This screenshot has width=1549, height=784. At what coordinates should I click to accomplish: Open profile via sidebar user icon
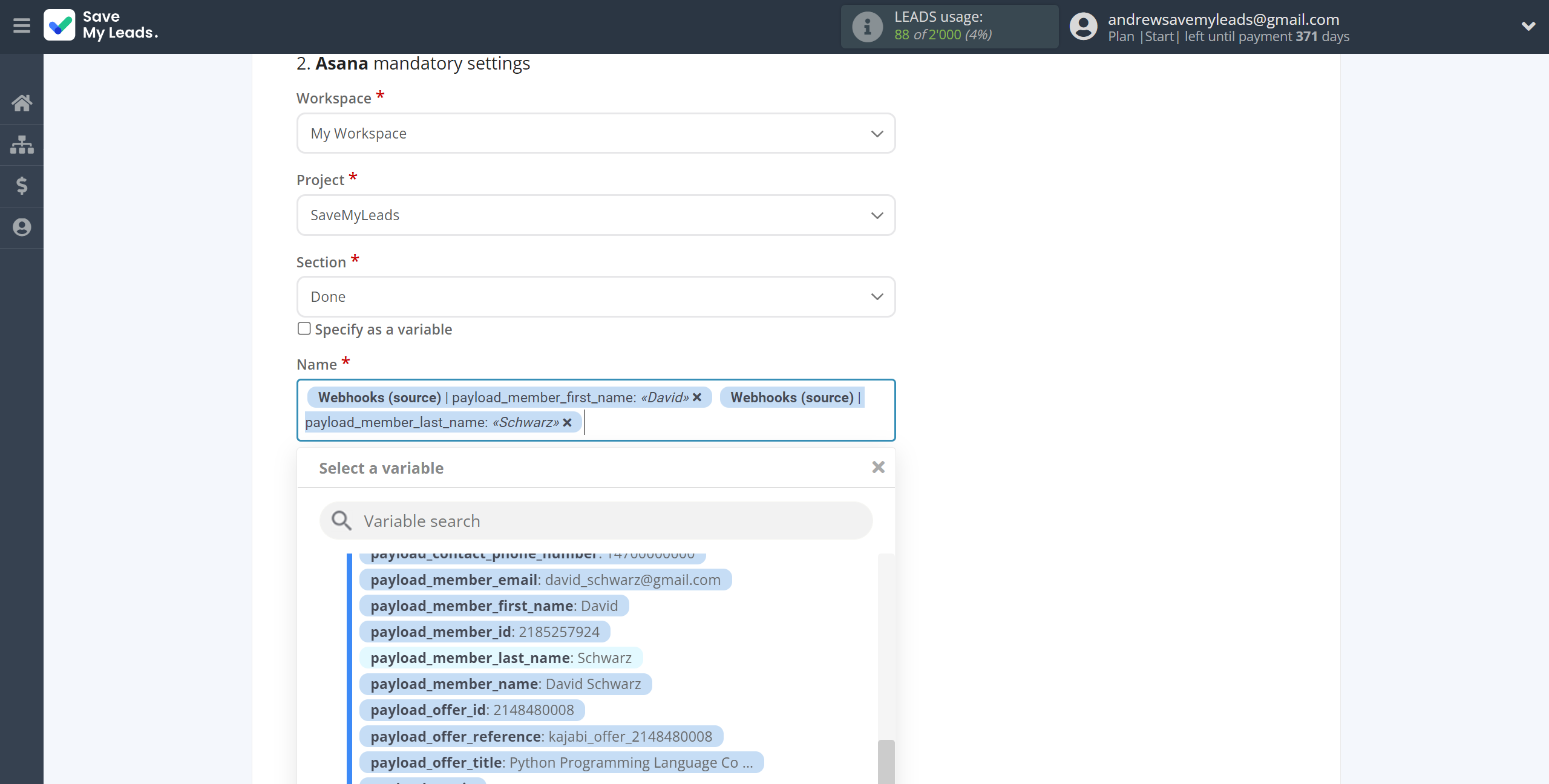click(22, 227)
